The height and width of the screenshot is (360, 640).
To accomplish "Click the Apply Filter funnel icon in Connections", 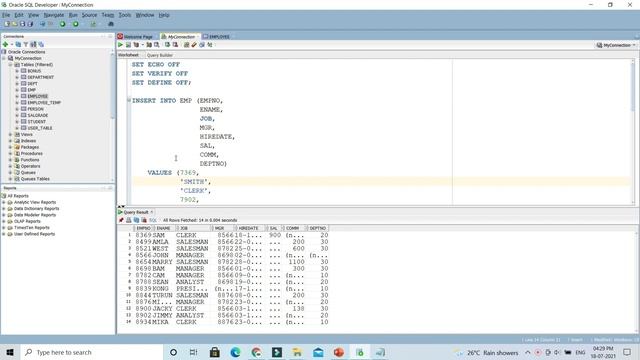I will click(x=26, y=44).
